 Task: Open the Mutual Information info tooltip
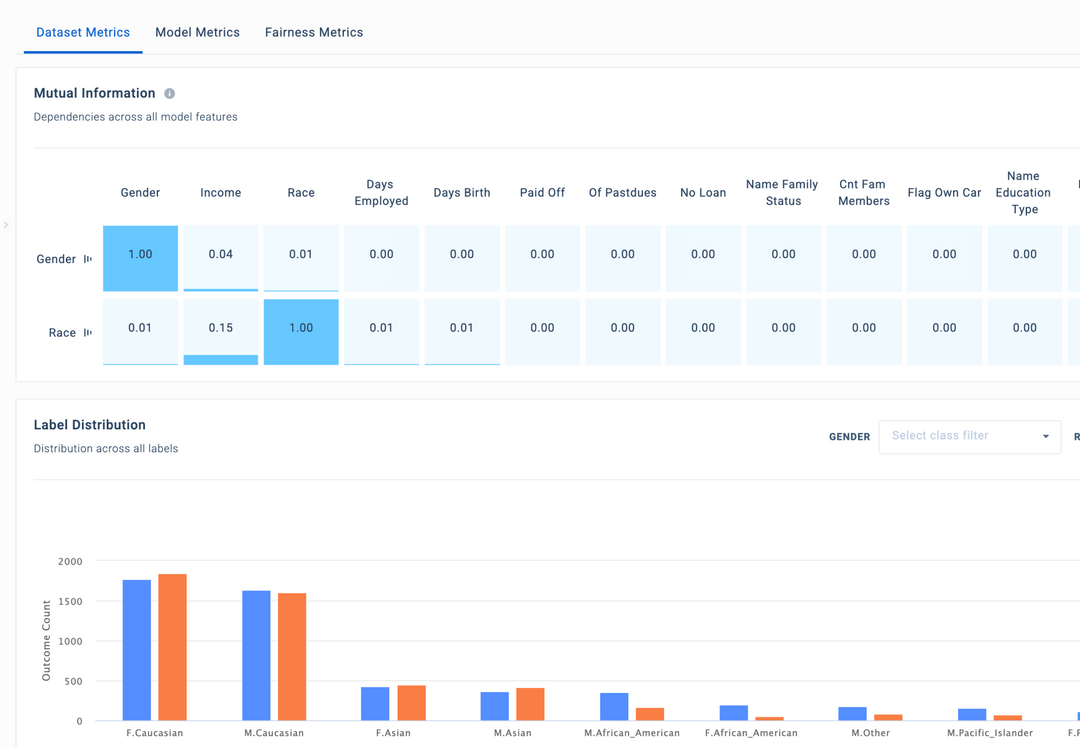point(168,93)
